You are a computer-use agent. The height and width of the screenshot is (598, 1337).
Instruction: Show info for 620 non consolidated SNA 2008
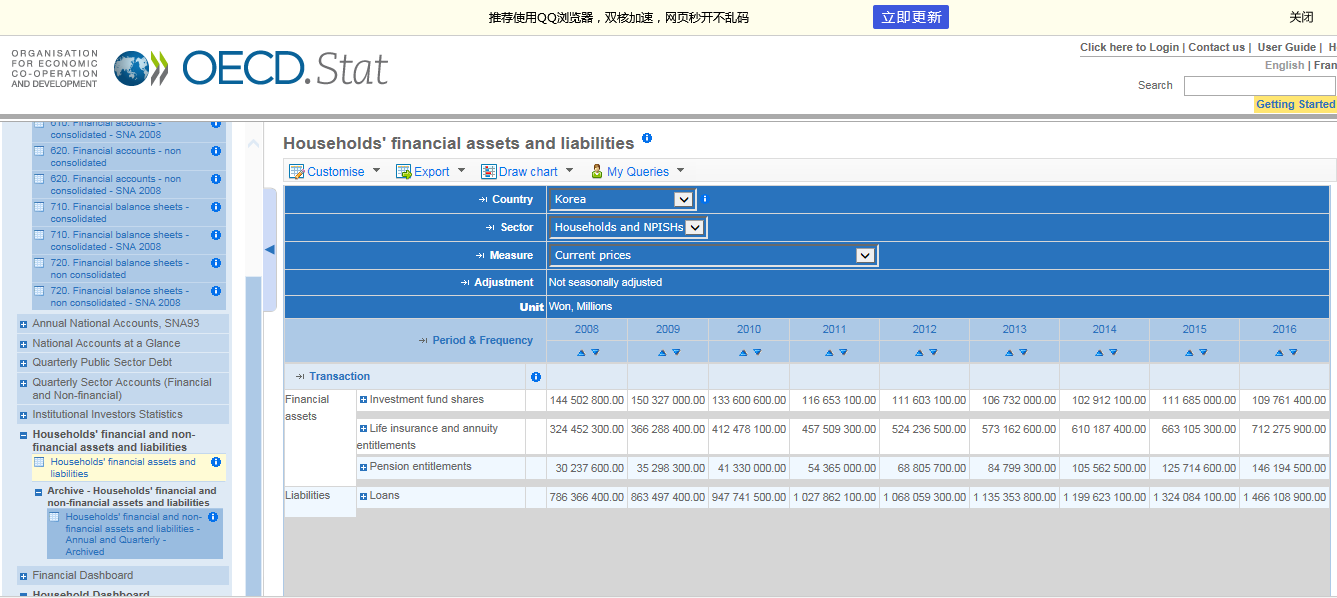(x=216, y=179)
